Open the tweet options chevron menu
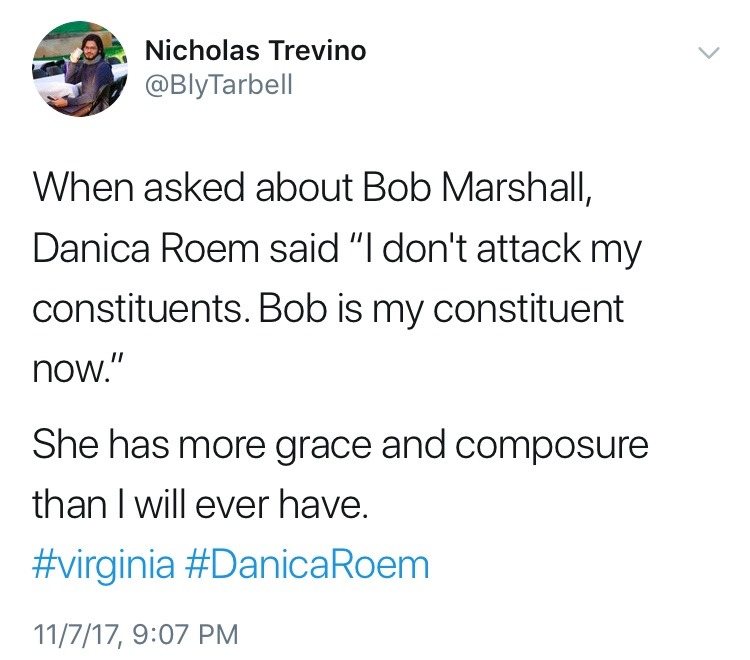This screenshot has height=660, width=750. tap(708, 52)
